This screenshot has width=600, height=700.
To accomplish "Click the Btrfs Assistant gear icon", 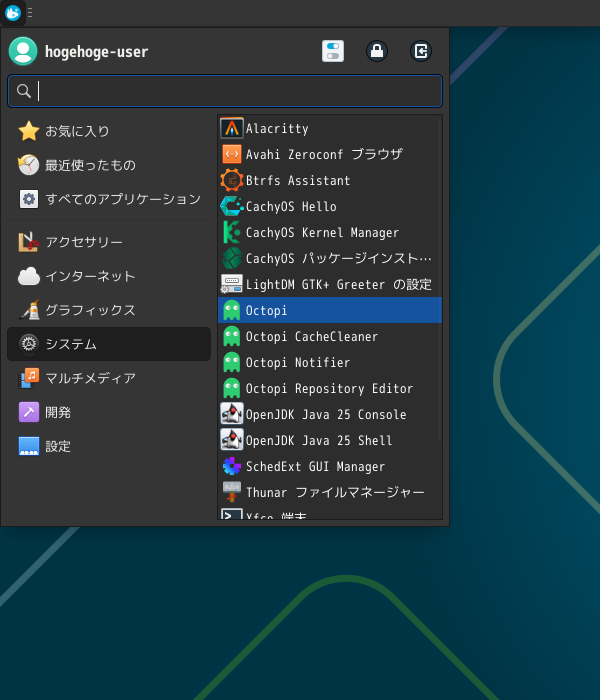I will [x=232, y=180].
